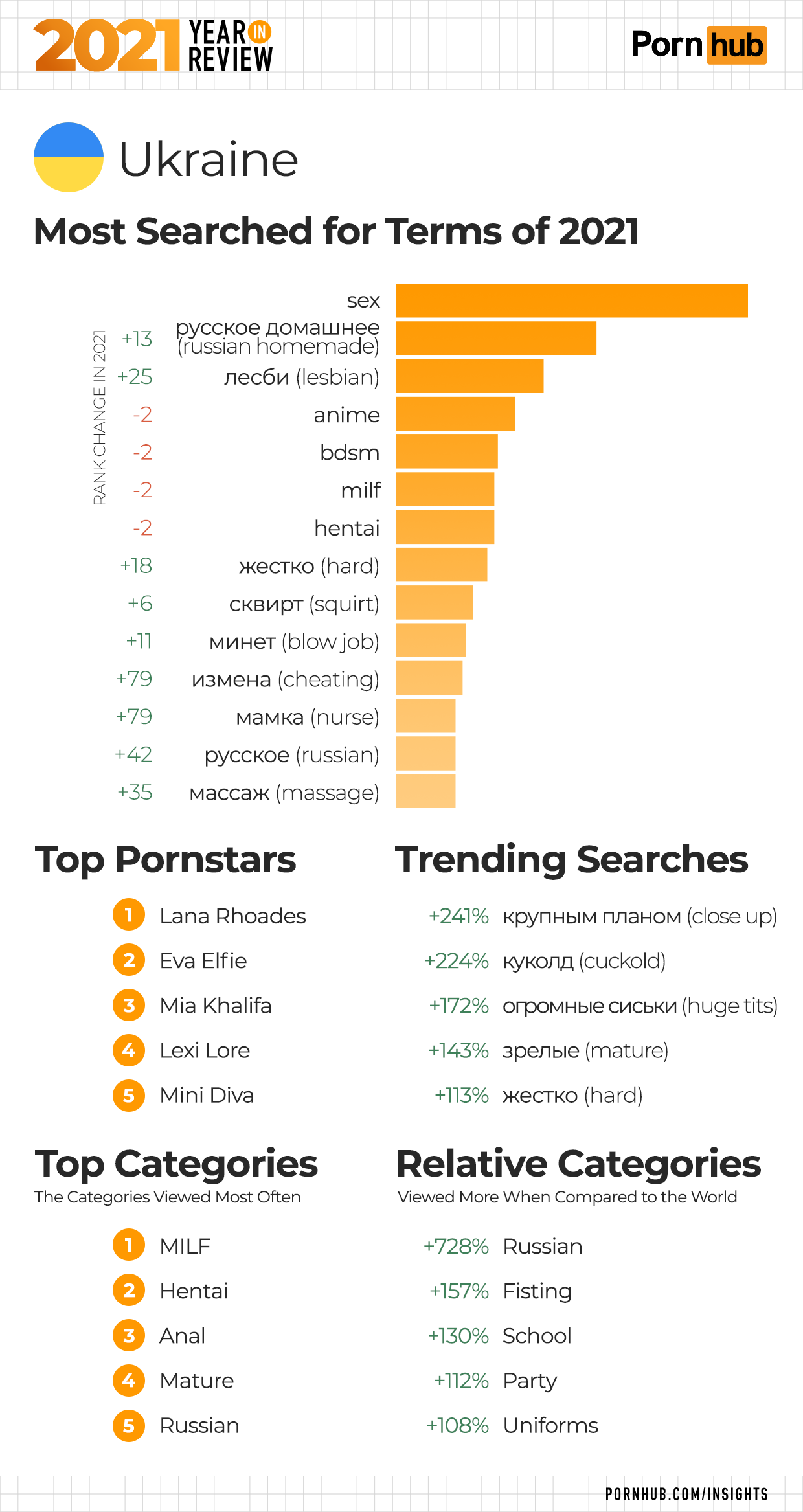
Task: Click the 2021 Year in Review logo
Action: [x=153, y=45]
